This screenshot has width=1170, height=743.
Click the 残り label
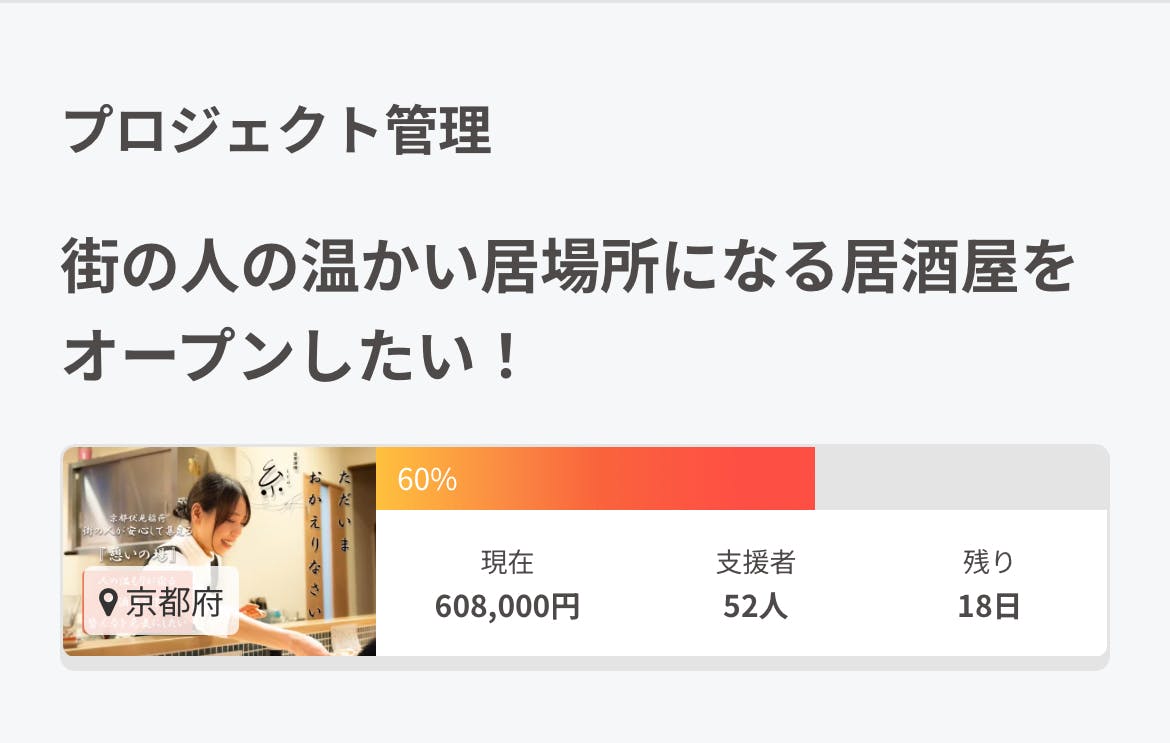(x=988, y=562)
